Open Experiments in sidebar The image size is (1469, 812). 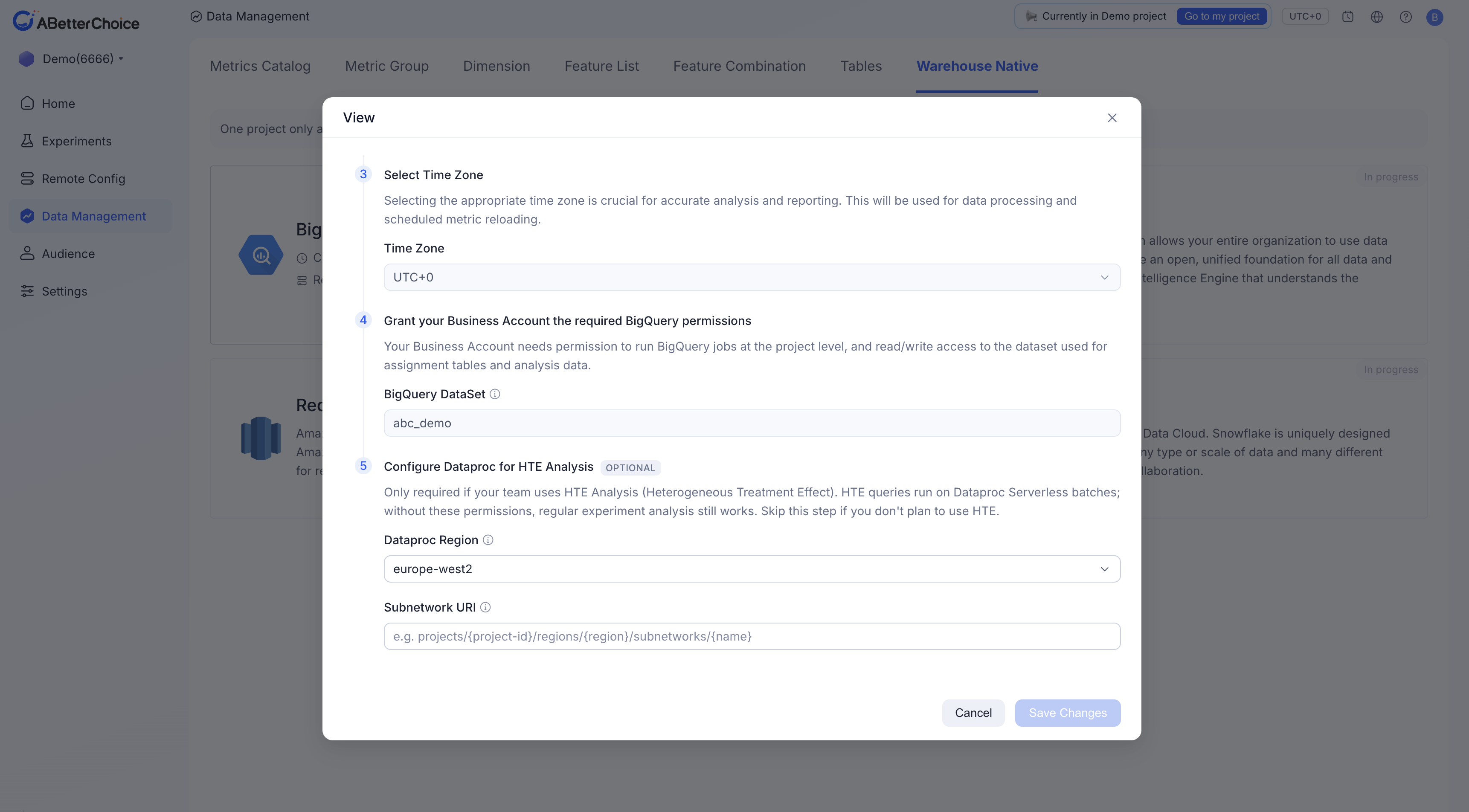[x=91, y=141]
